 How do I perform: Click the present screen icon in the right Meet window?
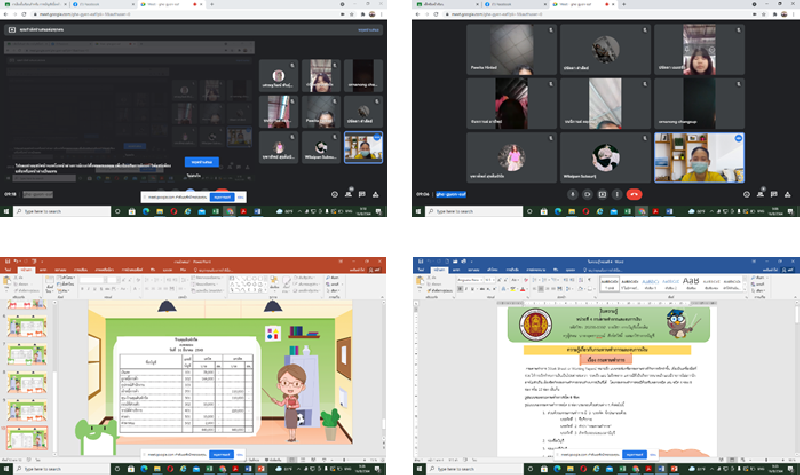tap(602, 195)
